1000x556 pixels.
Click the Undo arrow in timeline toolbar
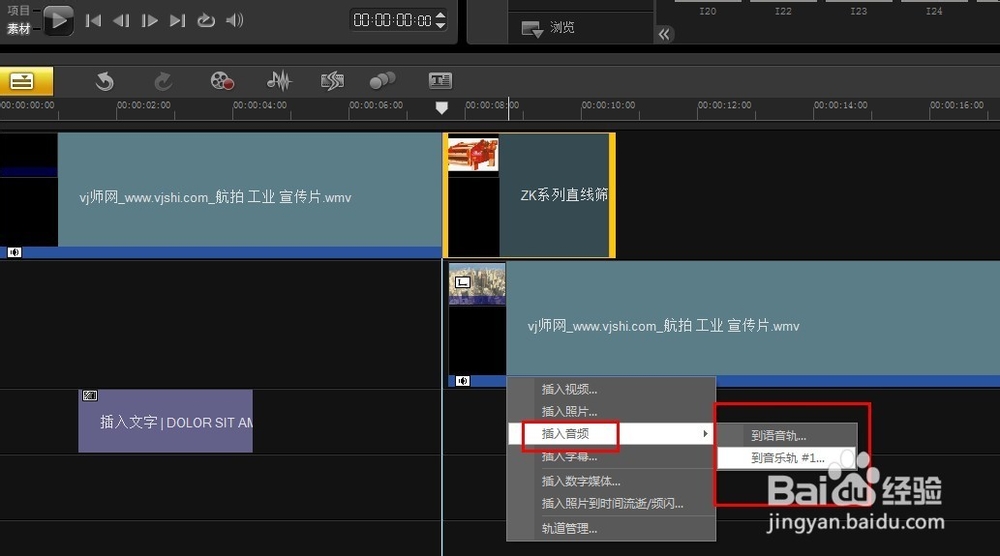tap(105, 82)
